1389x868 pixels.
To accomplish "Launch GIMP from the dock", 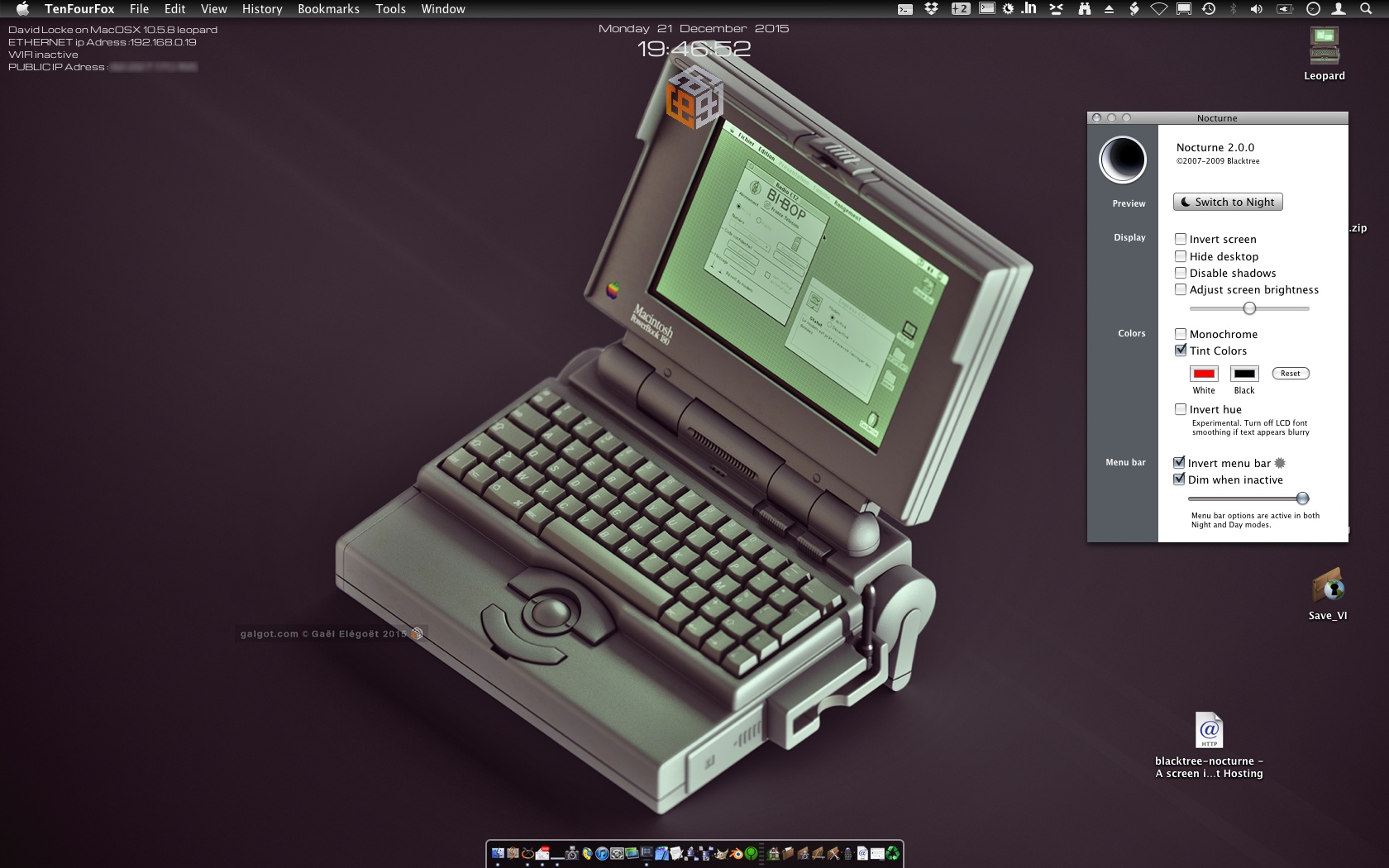I will (x=722, y=853).
